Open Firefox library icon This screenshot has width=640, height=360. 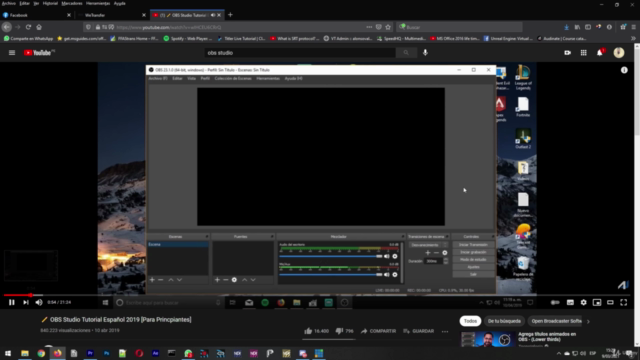[x=577, y=27]
